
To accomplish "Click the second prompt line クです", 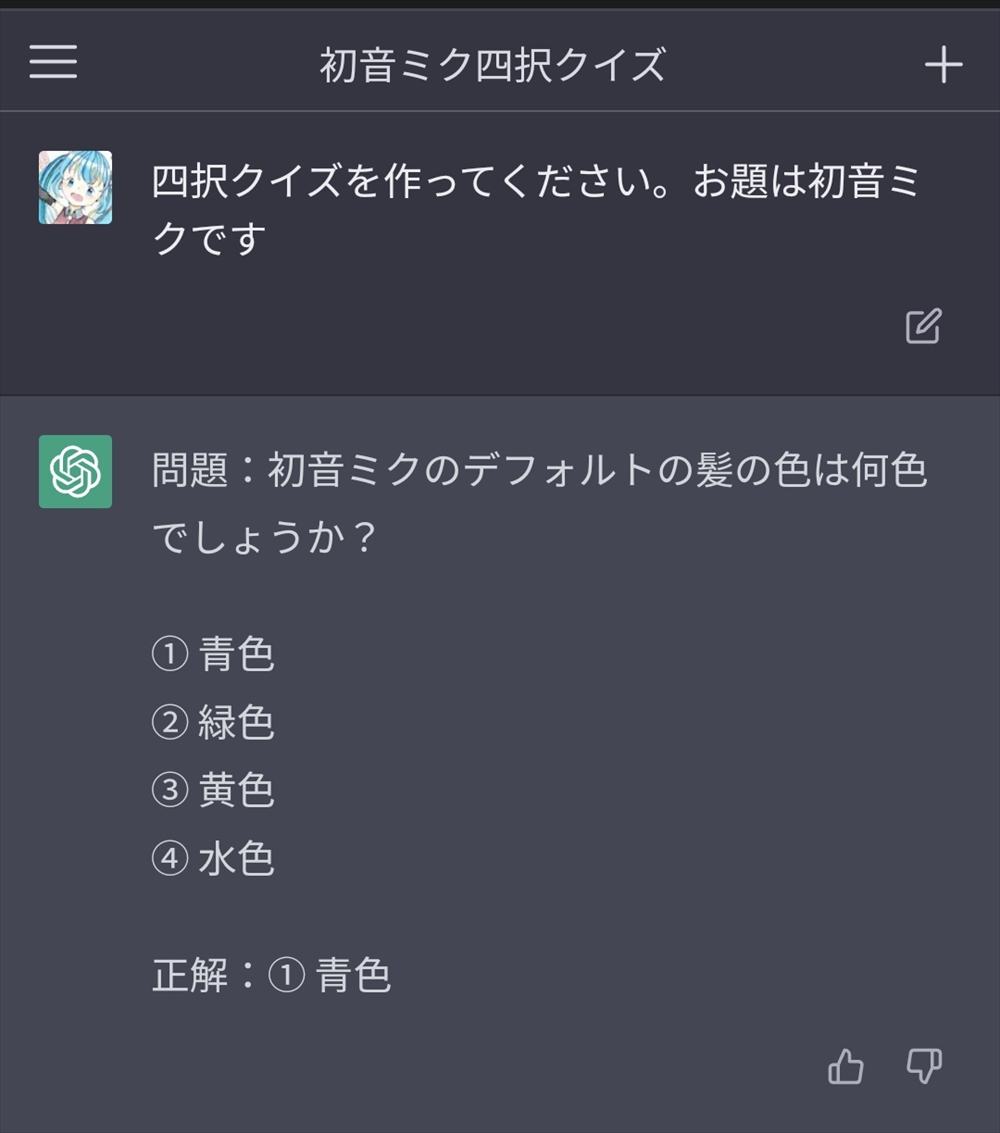I will (x=210, y=240).
